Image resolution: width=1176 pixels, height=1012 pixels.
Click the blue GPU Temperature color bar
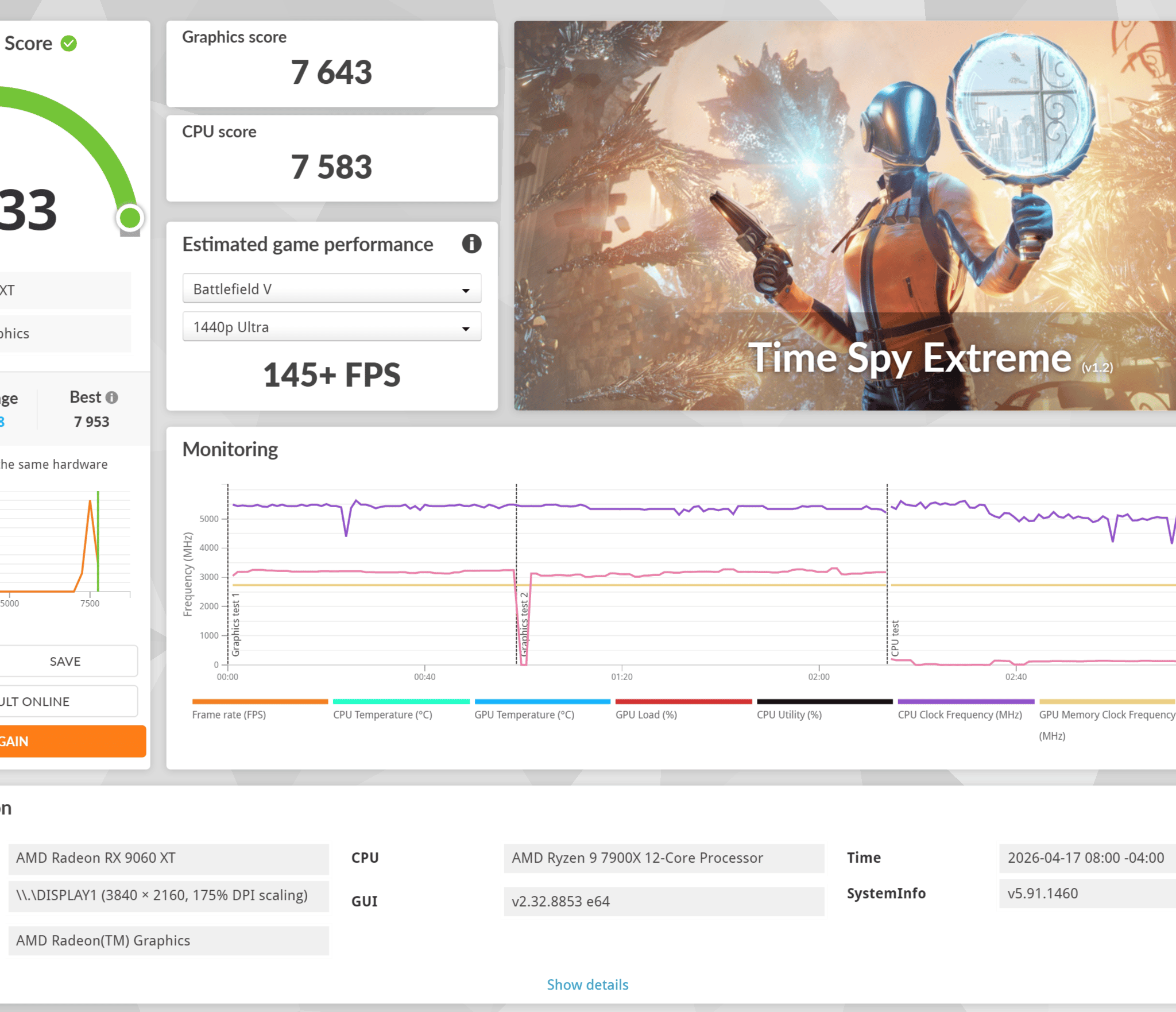tap(543, 701)
